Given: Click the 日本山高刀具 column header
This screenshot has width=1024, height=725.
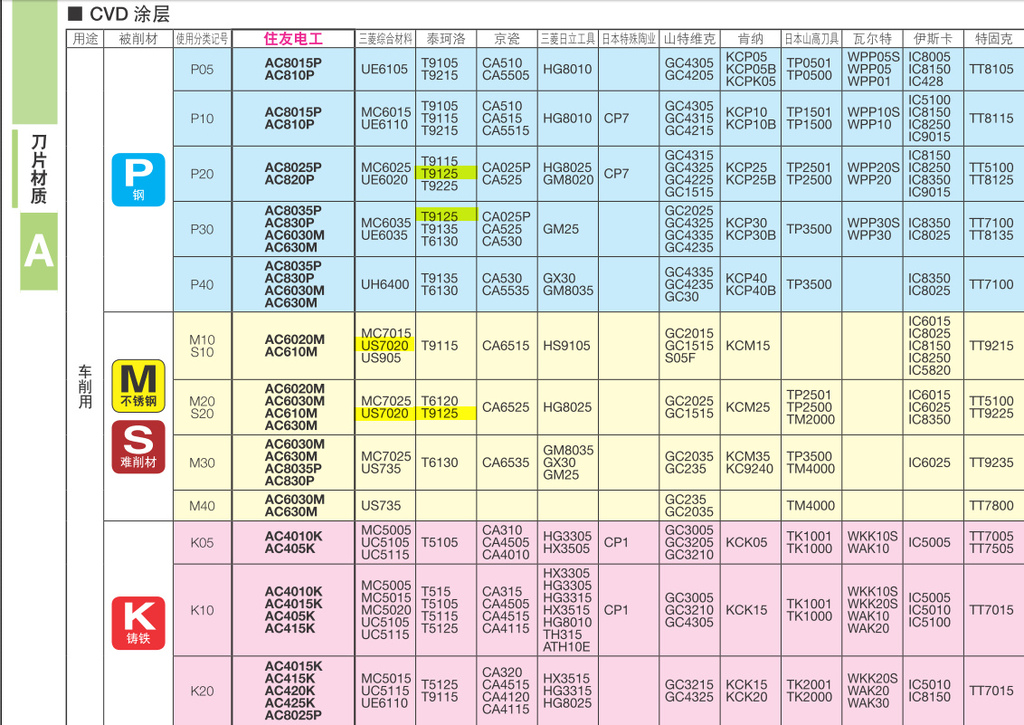Looking at the screenshot, I should (x=811, y=39).
